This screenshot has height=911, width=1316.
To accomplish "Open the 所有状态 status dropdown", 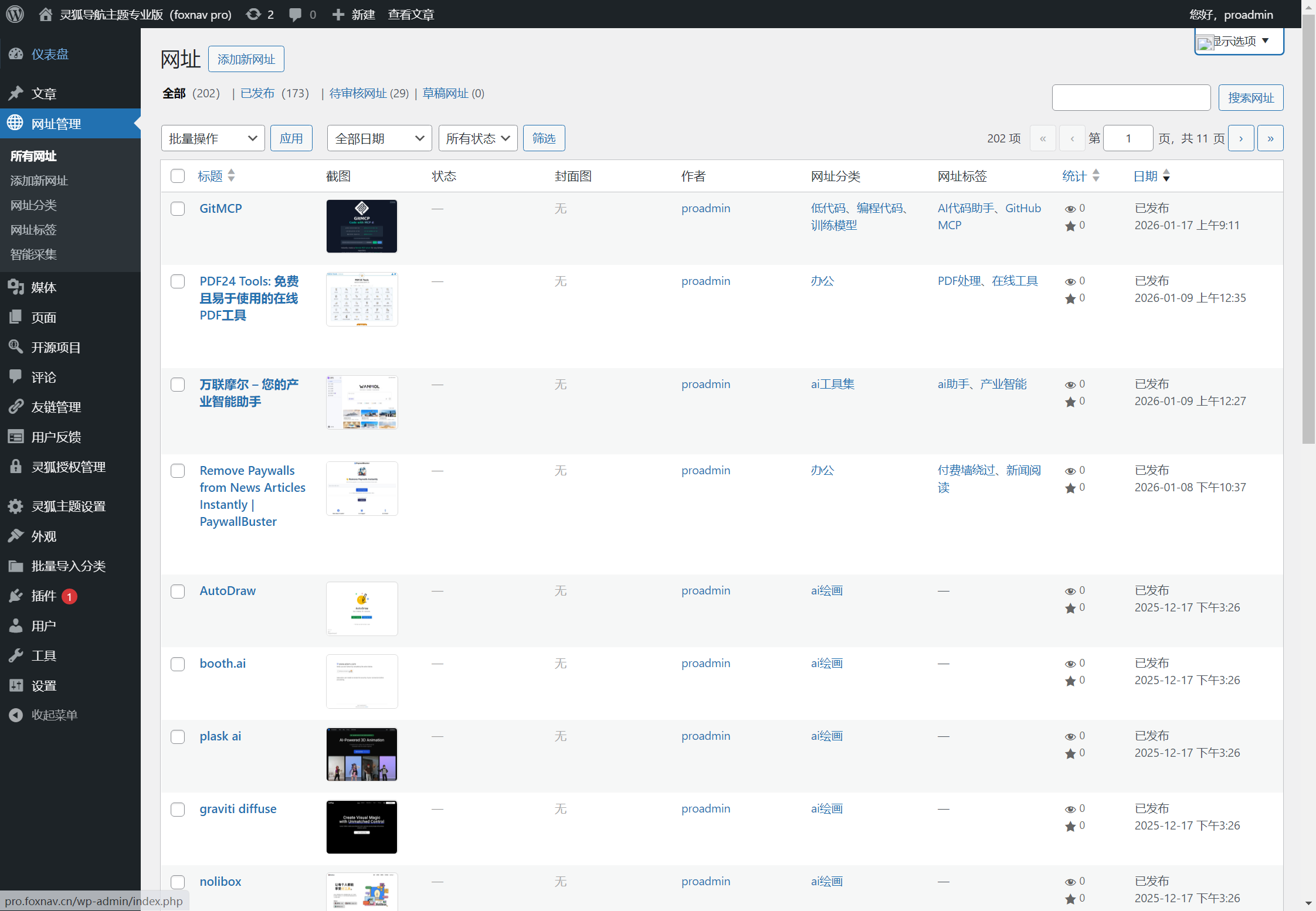I will coord(477,138).
